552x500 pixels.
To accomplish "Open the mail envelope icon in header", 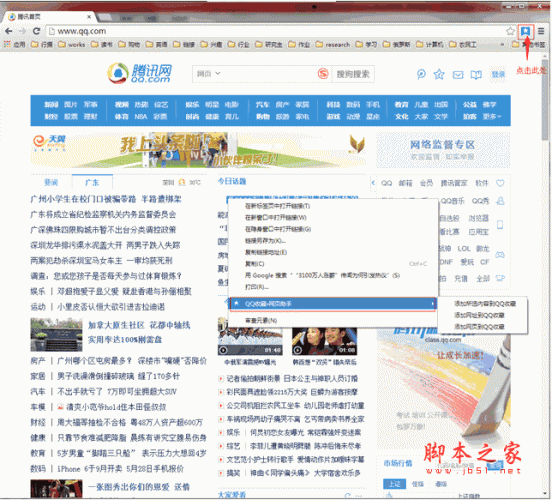I will point(458,75).
